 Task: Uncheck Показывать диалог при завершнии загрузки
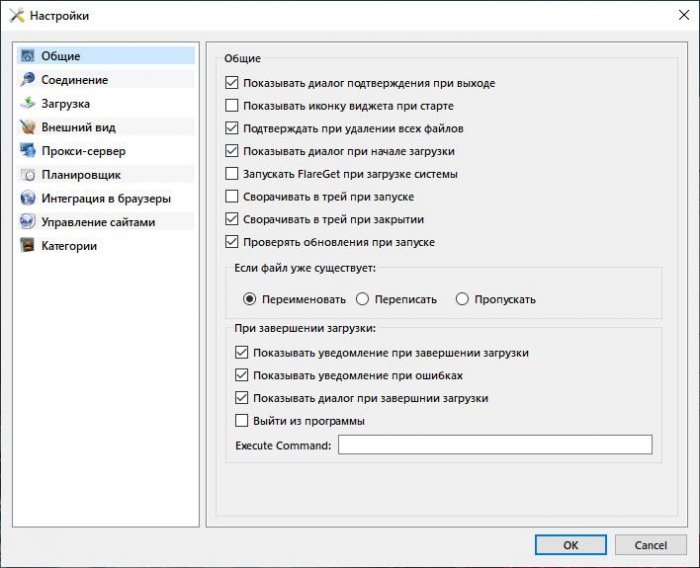point(242,398)
